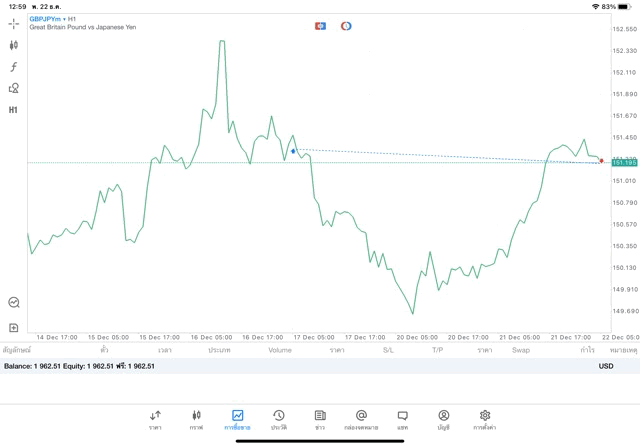Open the drawing objects tool

coord(13,88)
